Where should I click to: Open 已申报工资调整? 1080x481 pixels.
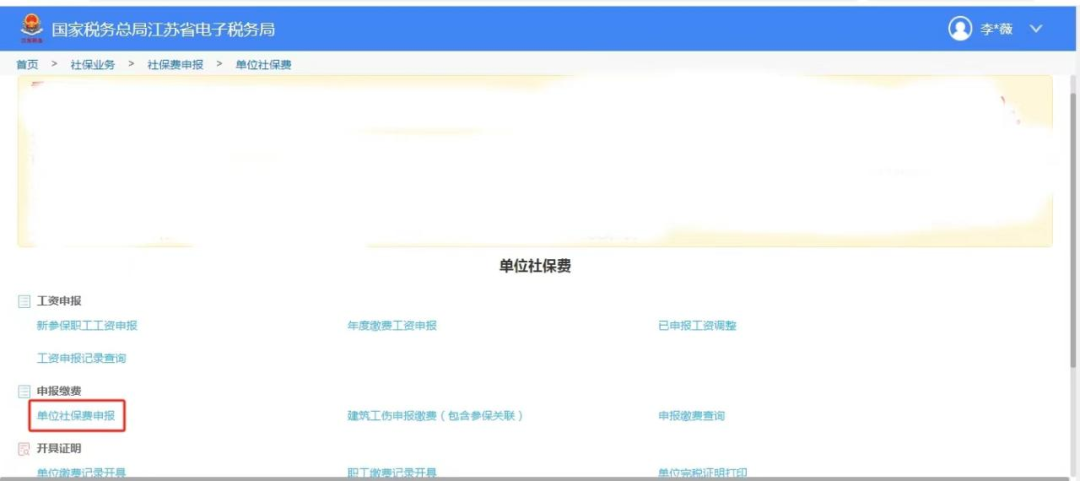697,326
